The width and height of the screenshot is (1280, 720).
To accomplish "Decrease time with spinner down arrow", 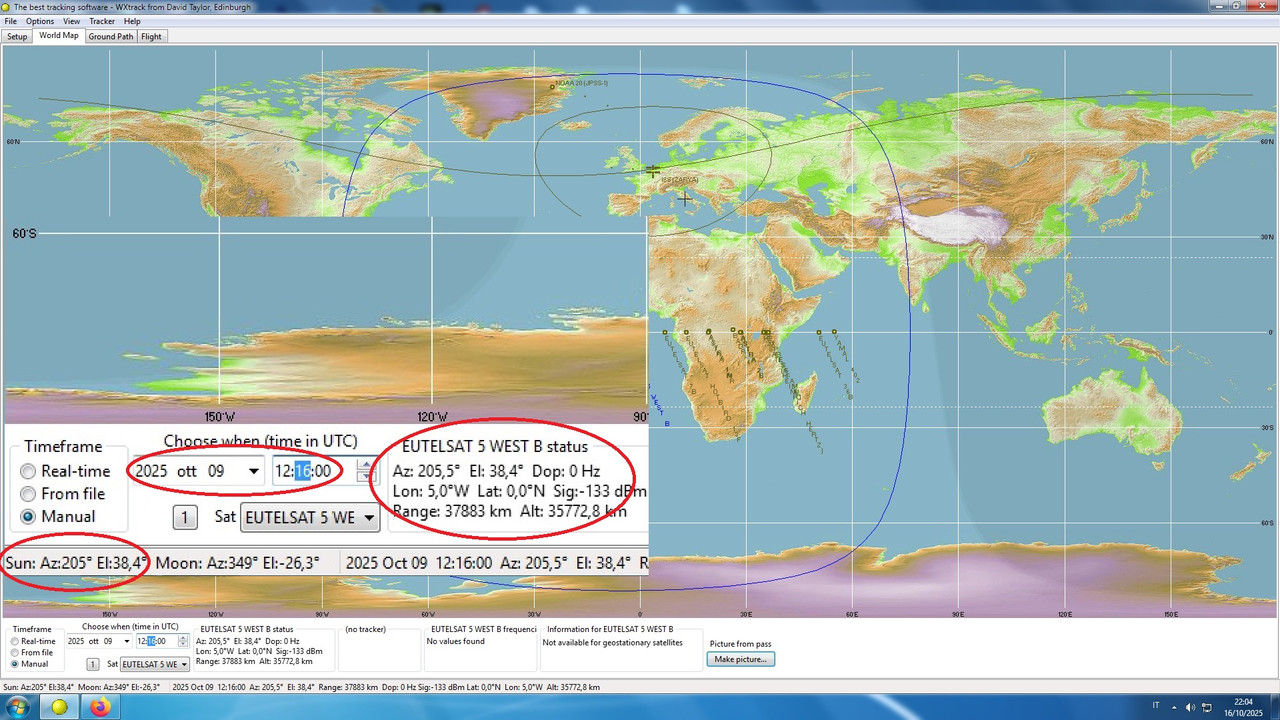I will point(183,644).
